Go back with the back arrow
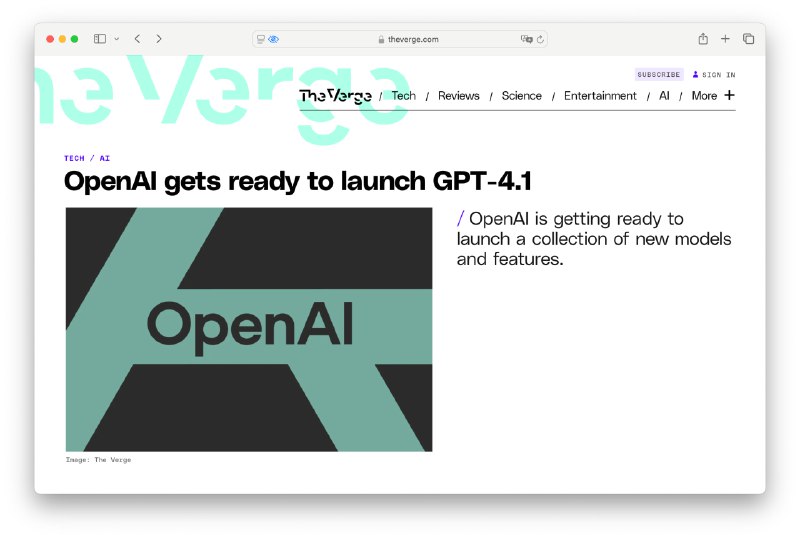This screenshot has width=800, height=539. pos(137,39)
